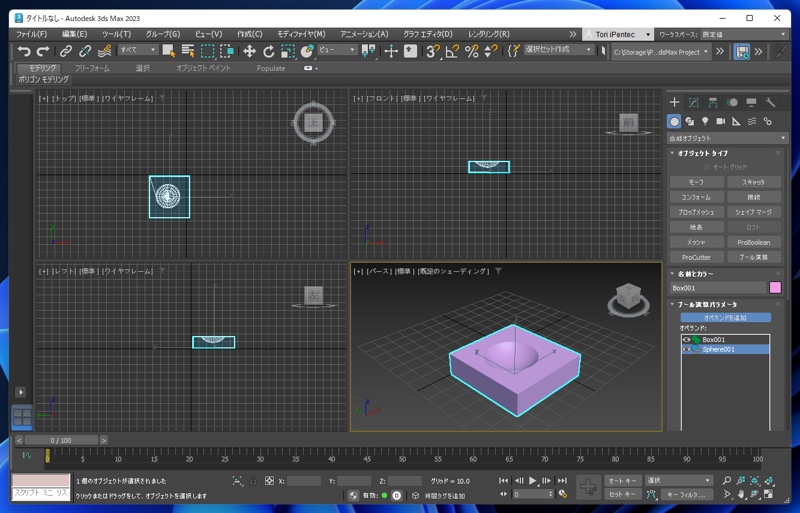This screenshot has width=800, height=513.
Task: Open the Modify panel tab icon
Action: [693, 103]
